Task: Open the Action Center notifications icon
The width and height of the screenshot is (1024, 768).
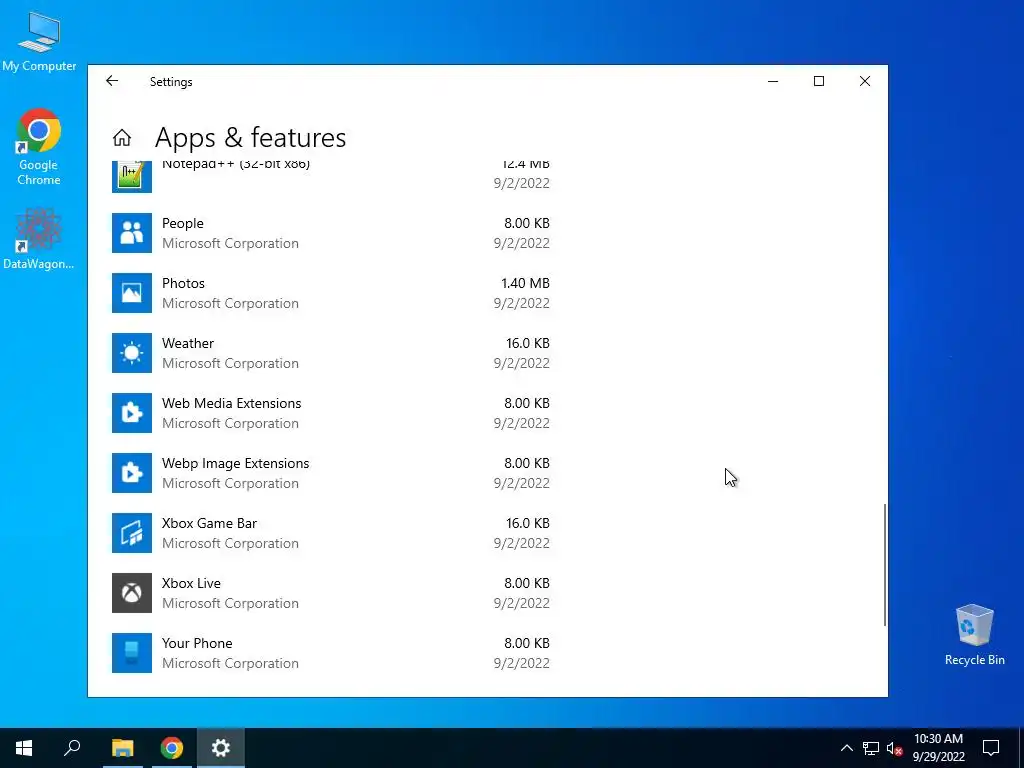Action: pos(991,748)
